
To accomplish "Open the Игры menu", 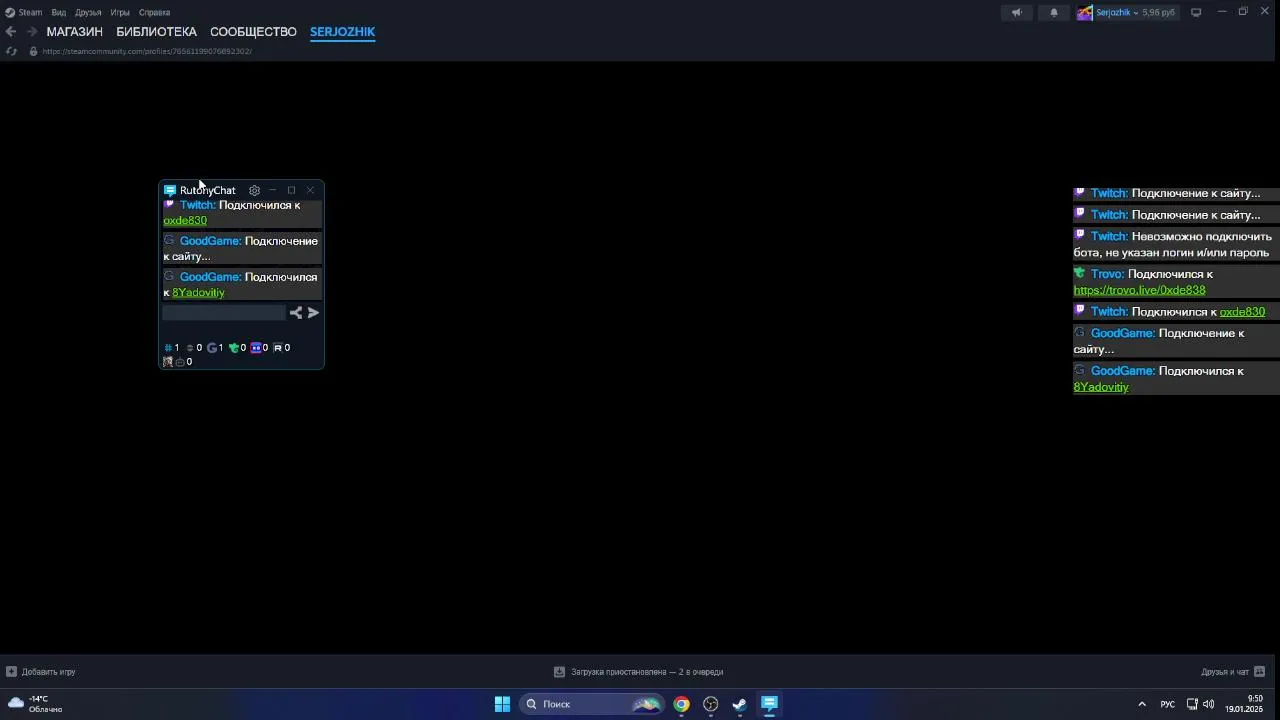I will click(x=120, y=13).
